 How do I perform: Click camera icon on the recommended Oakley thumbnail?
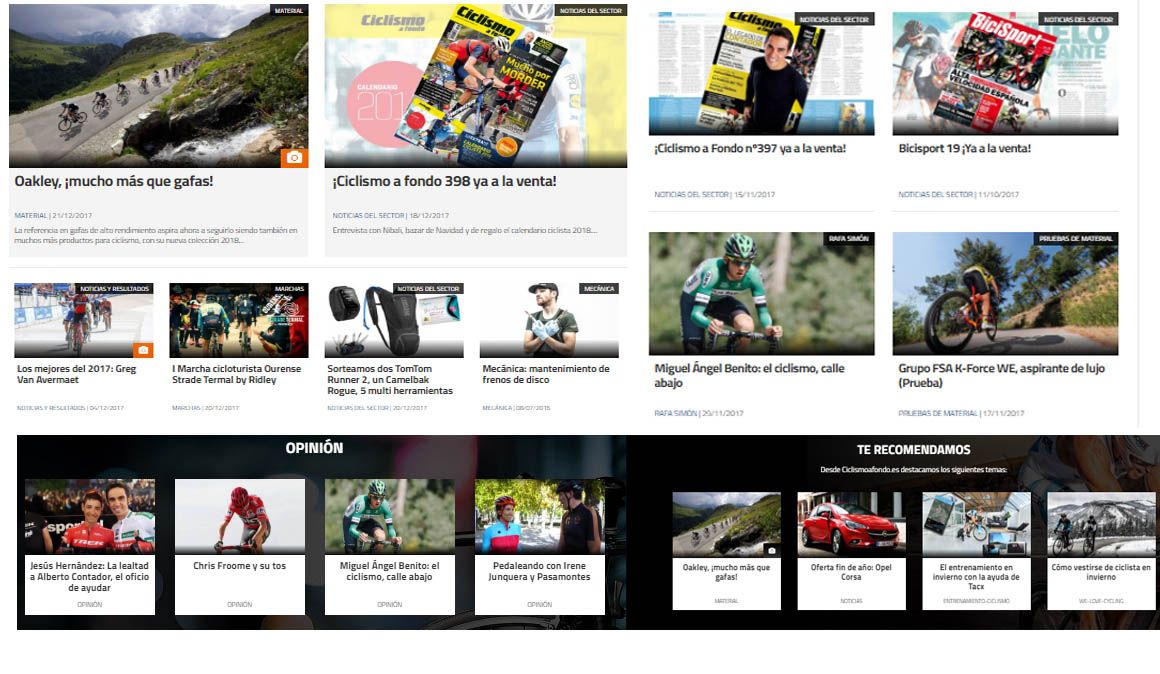(772, 550)
